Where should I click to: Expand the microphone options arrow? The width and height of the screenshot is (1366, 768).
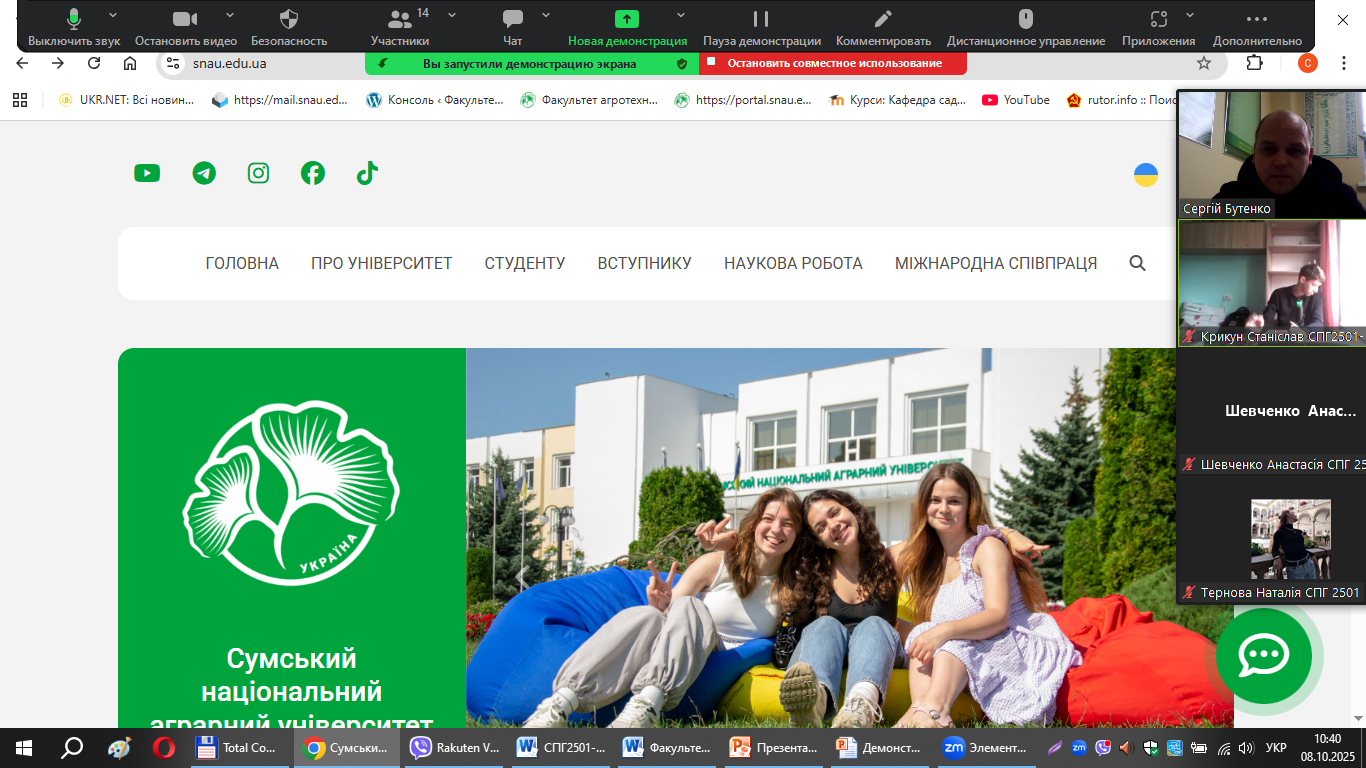[113, 15]
